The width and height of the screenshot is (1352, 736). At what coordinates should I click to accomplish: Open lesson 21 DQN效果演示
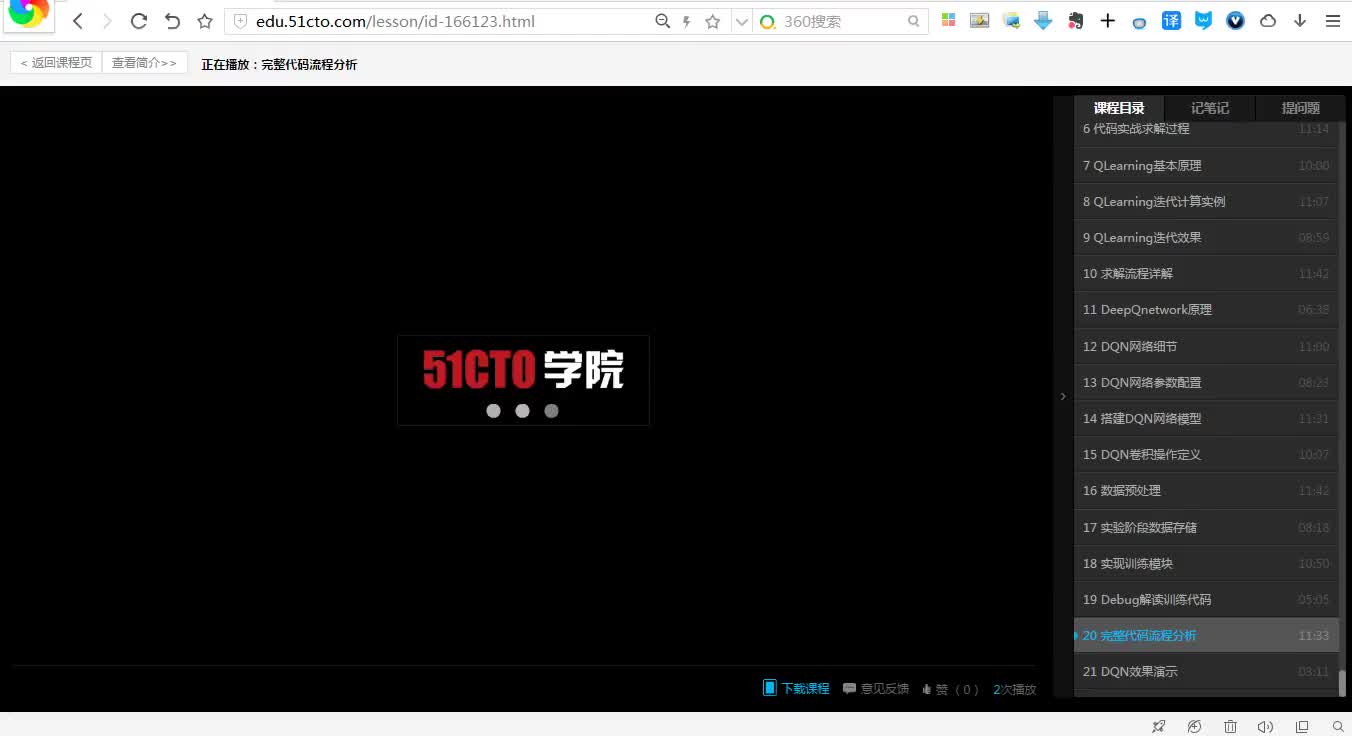click(1206, 671)
